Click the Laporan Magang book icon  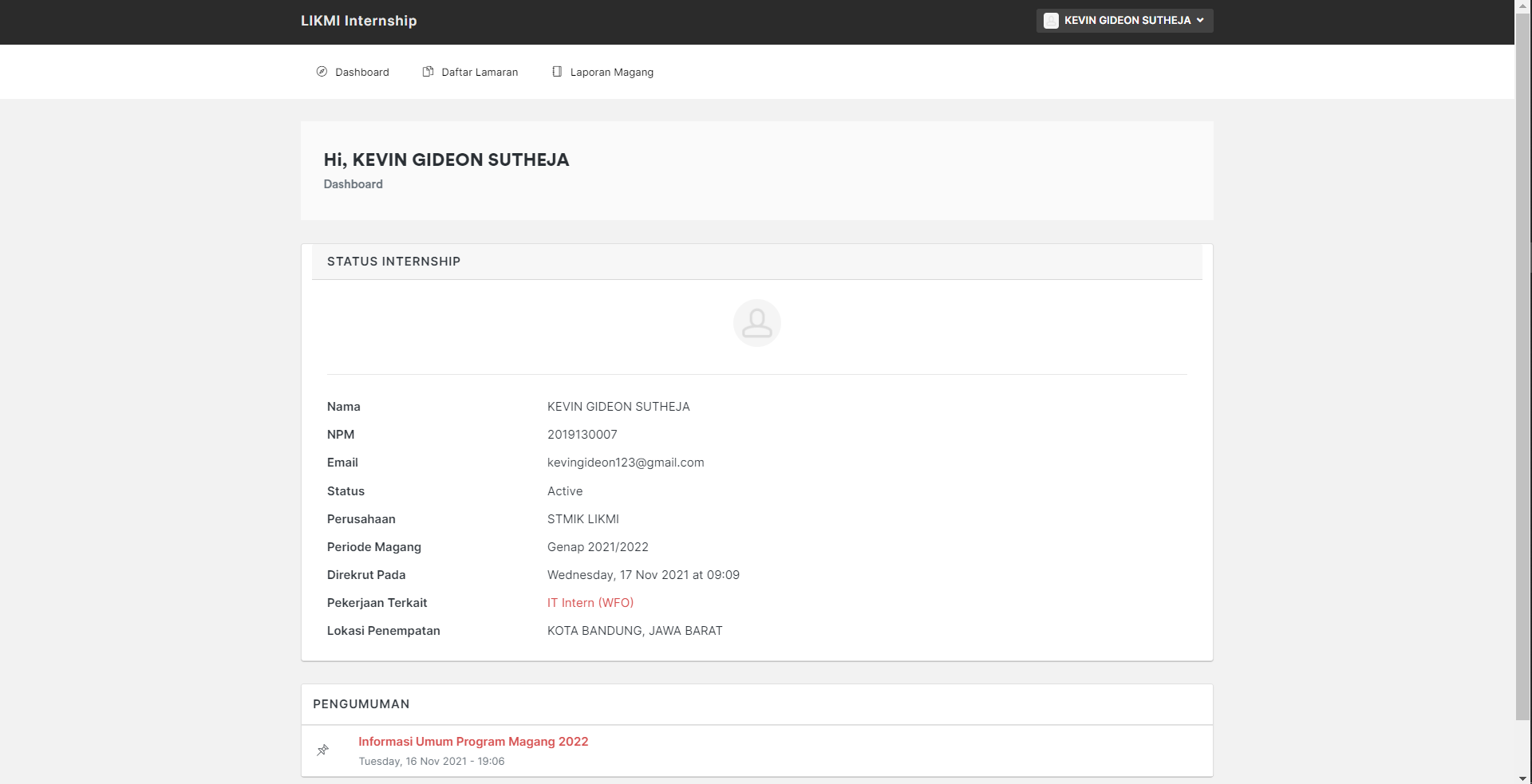coord(557,72)
